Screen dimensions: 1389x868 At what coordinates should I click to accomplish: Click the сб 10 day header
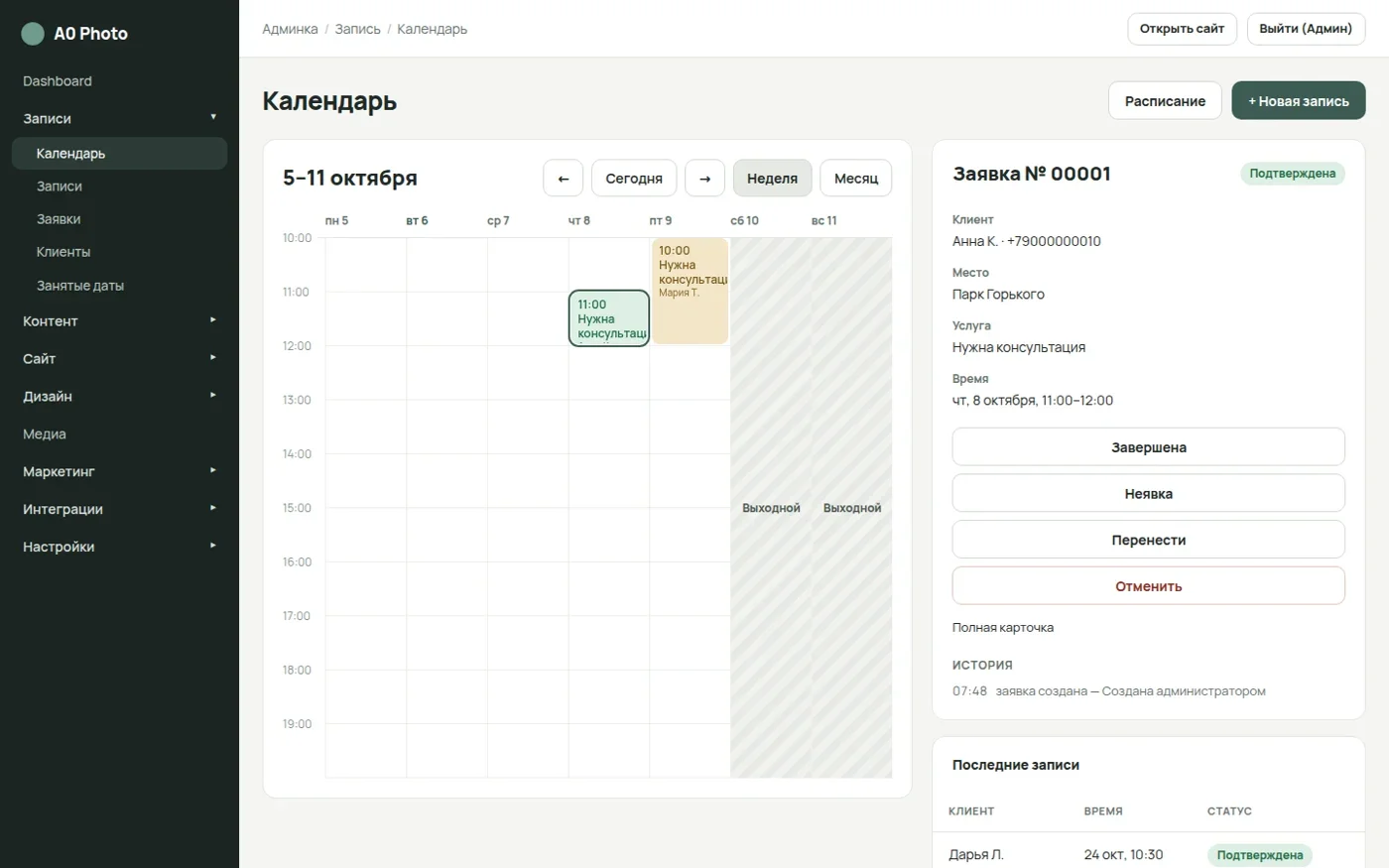[744, 220]
